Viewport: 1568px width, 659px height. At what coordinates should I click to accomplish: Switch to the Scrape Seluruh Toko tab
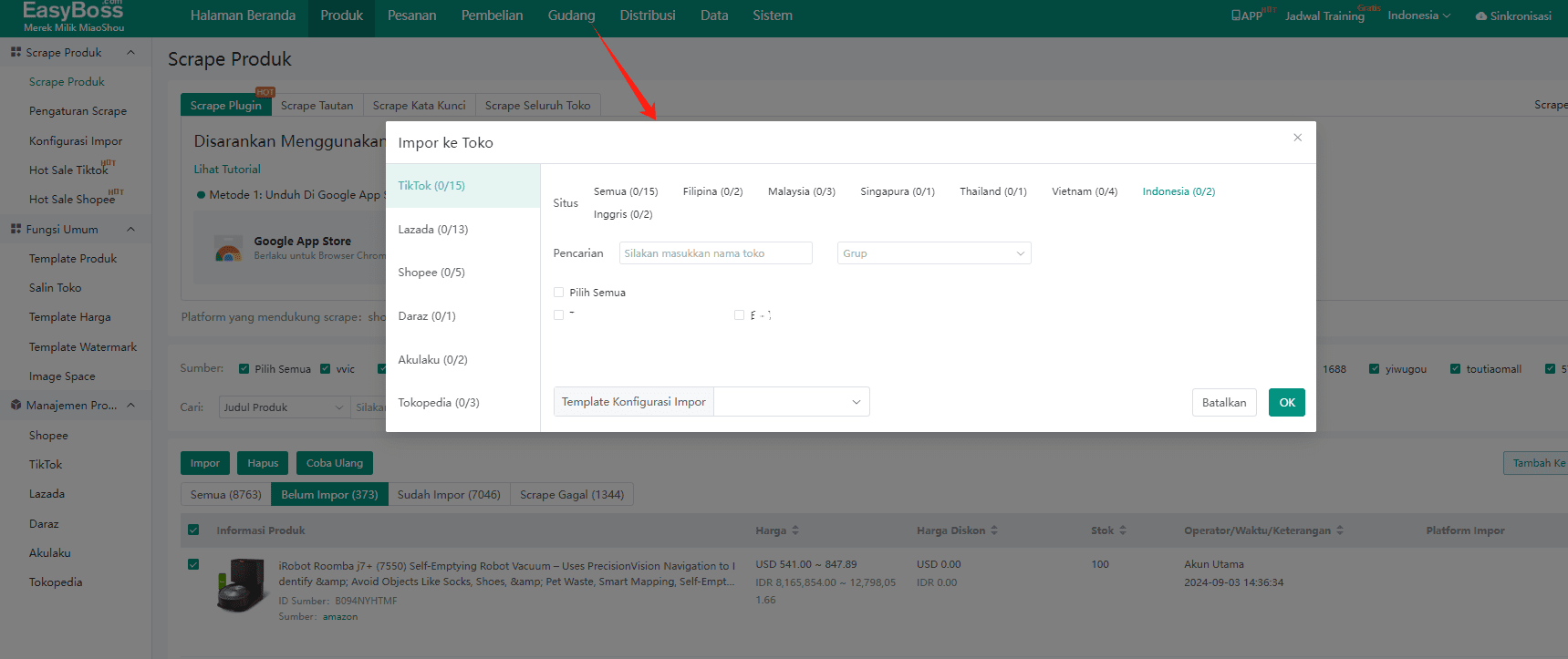537,106
